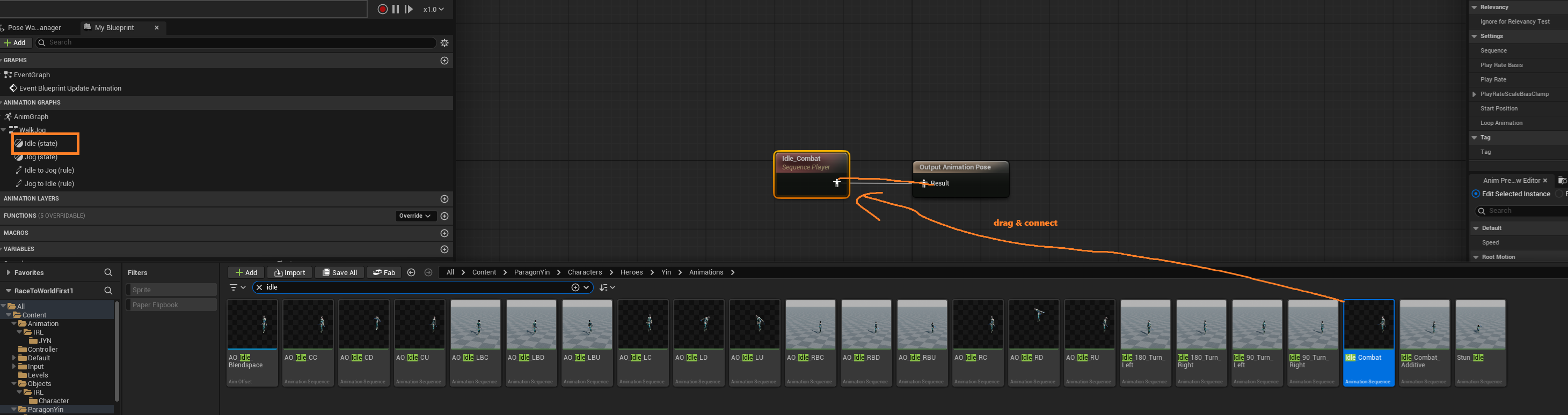The height and width of the screenshot is (415, 1568).
Task: Click the Content Browser history back arrow
Action: pos(412,273)
